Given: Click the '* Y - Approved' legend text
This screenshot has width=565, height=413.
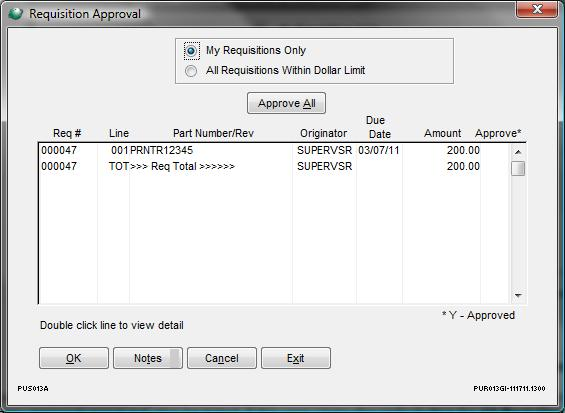Looking at the screenshot, I should [478, 315].
